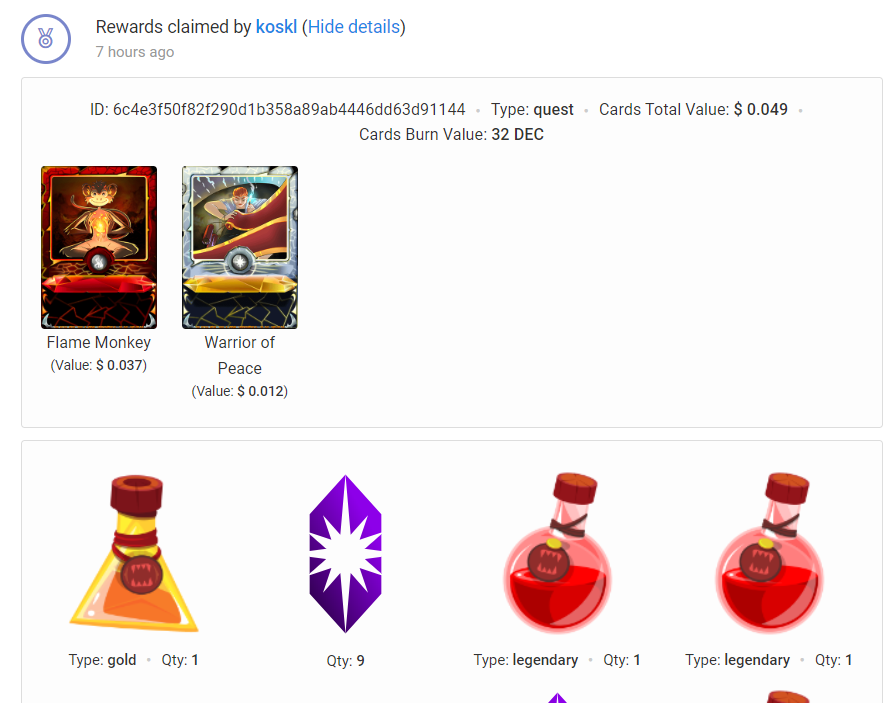Open koskl's profile link
This screenshot has width=884, height=703.
[276, 26]
